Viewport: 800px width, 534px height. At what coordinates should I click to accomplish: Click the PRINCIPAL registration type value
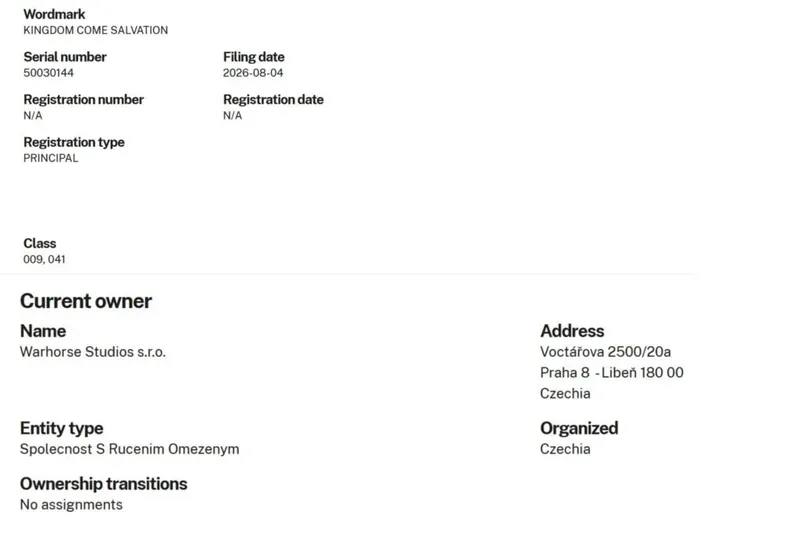click(51, 158)
